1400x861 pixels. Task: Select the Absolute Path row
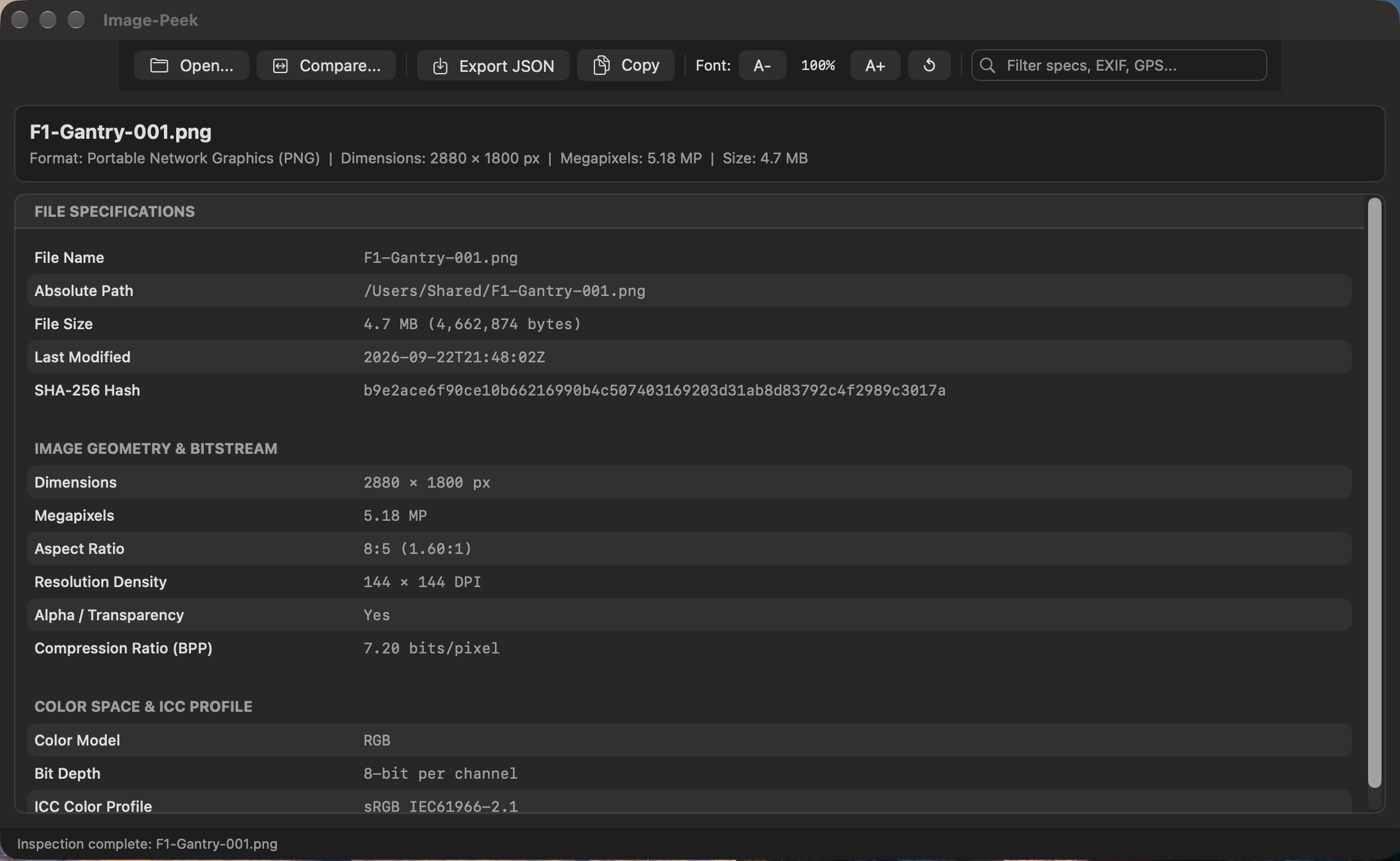pyautogui.click(x=689, y=291)
